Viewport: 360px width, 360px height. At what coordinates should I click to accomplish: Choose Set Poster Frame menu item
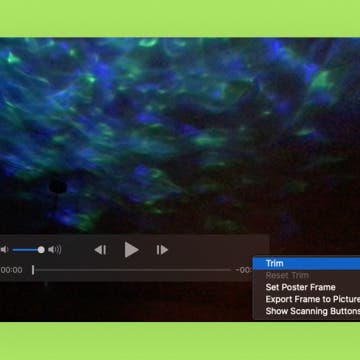(306, 287)
